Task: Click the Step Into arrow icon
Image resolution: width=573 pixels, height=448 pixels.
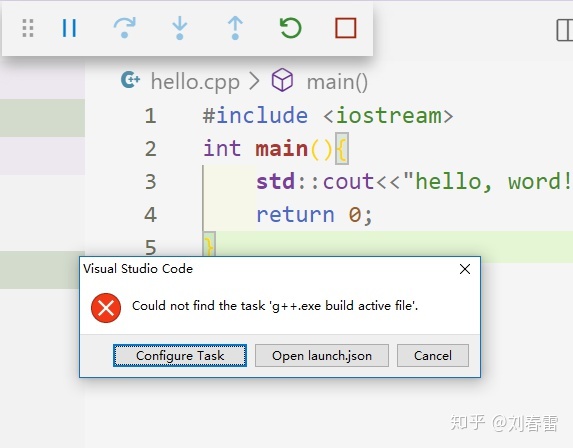Action: coord(179,28)
